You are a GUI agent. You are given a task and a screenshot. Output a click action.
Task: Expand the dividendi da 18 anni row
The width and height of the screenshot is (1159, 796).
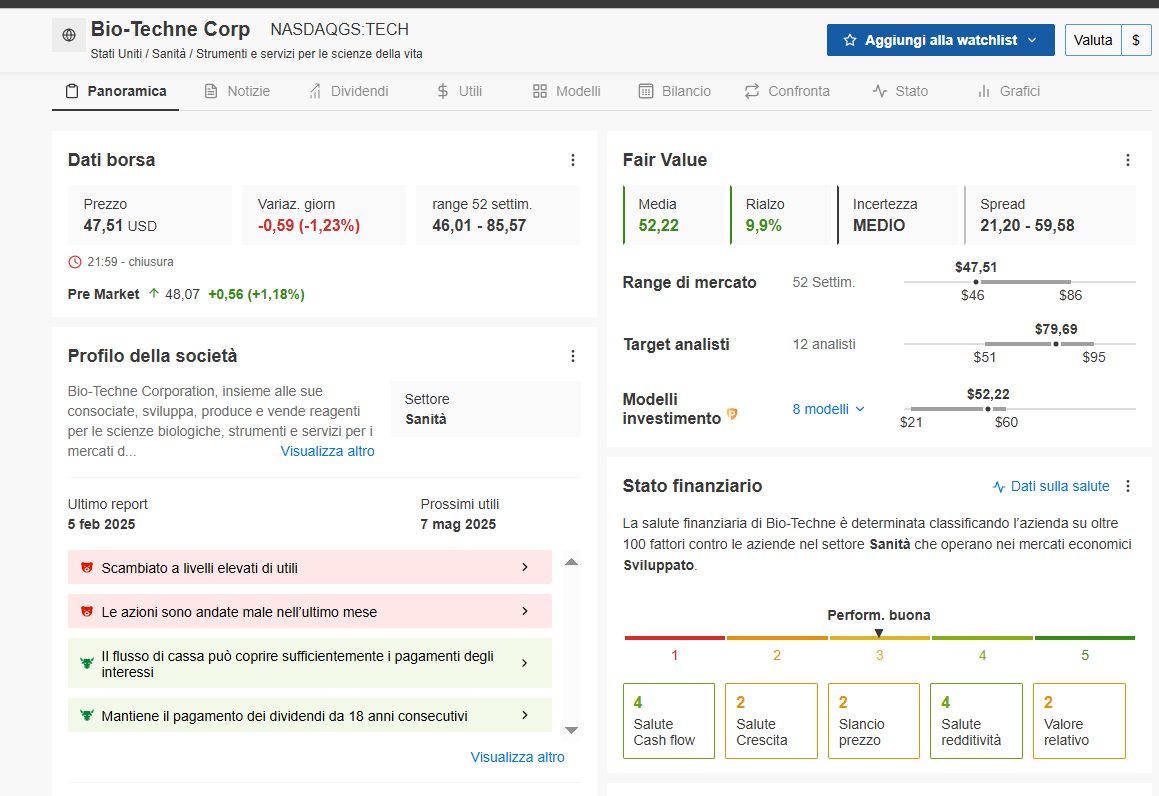[310, 715]
